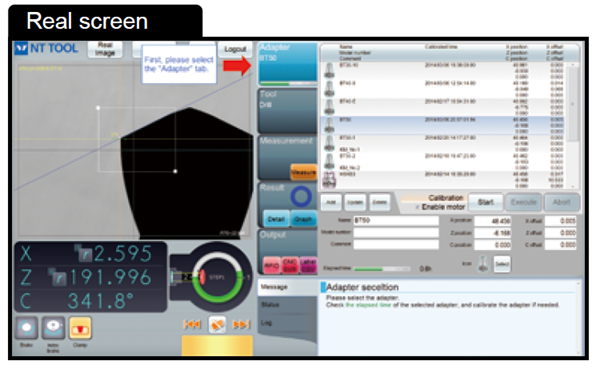This screenshot has width=596, height=369.
Task: Toggle the Auto brake icon
Action: pos(53,328)
